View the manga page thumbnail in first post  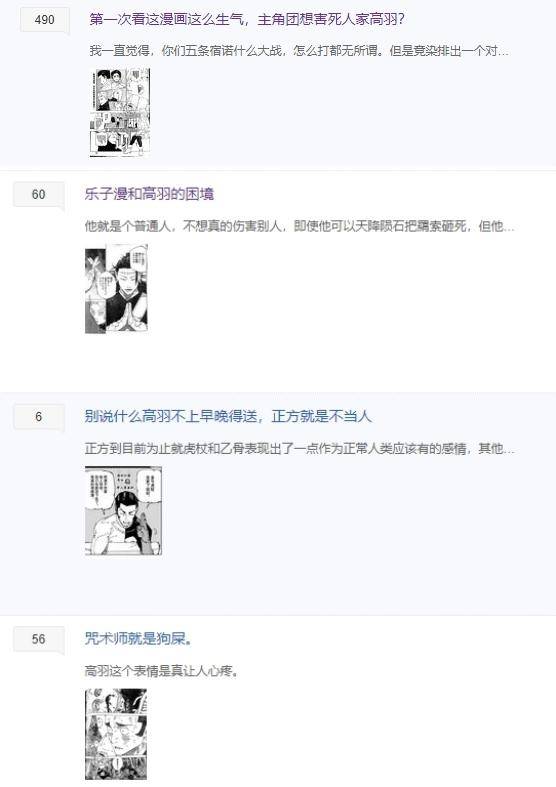pyautogui.click(x=120, y=113)
